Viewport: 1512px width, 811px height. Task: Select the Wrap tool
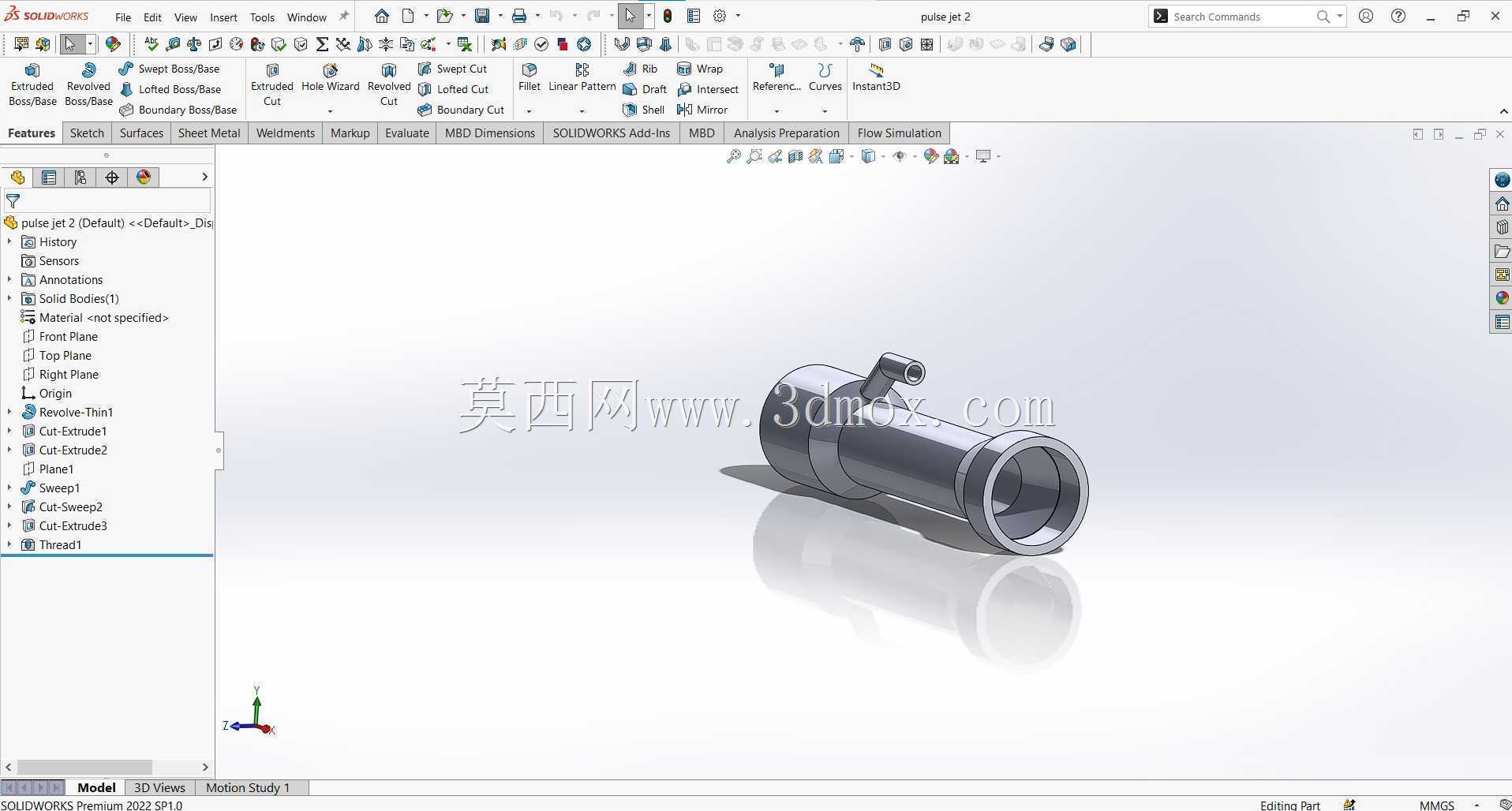(x=700, y=69)
